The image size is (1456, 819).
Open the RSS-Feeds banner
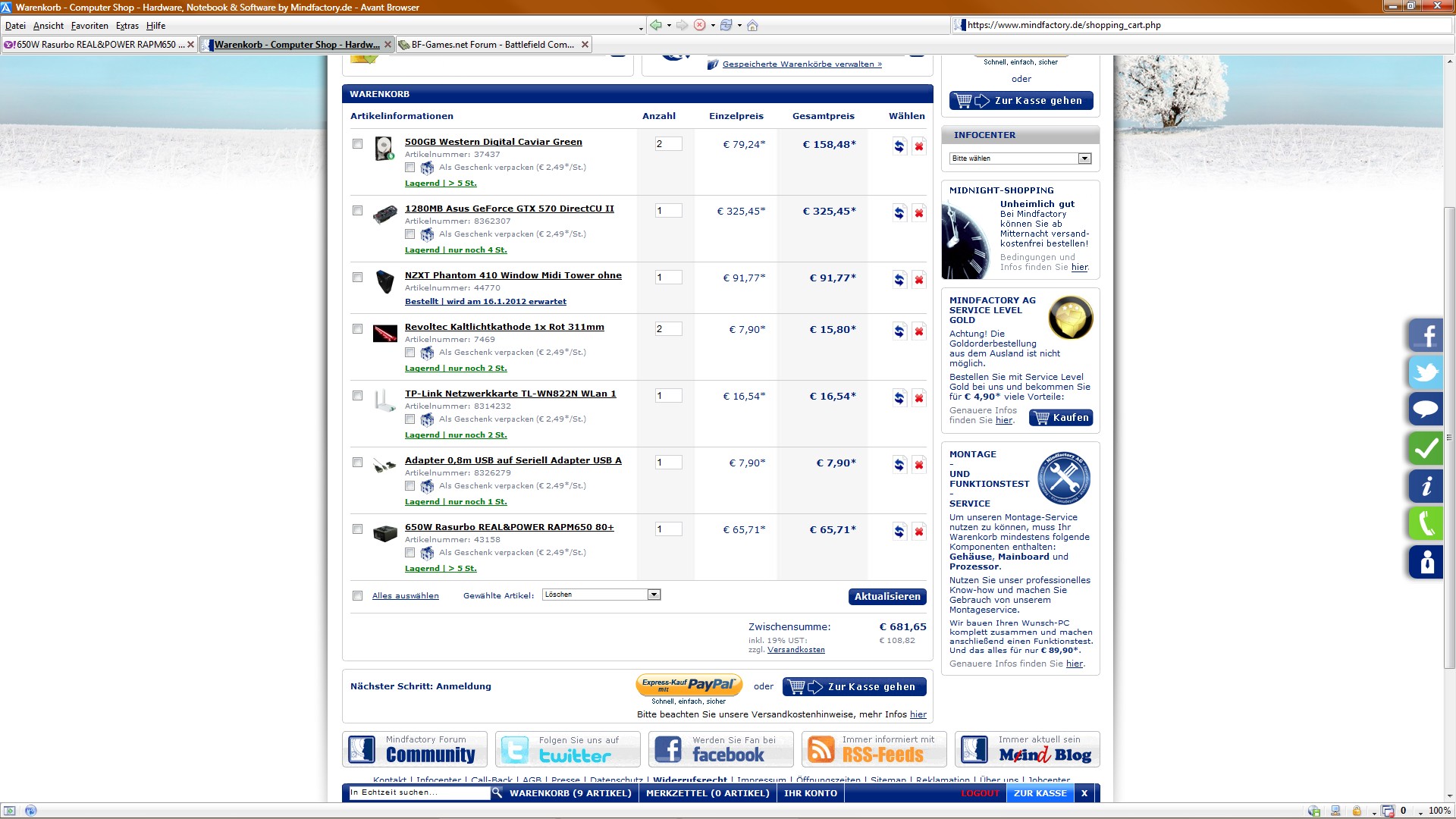point(874,749)
